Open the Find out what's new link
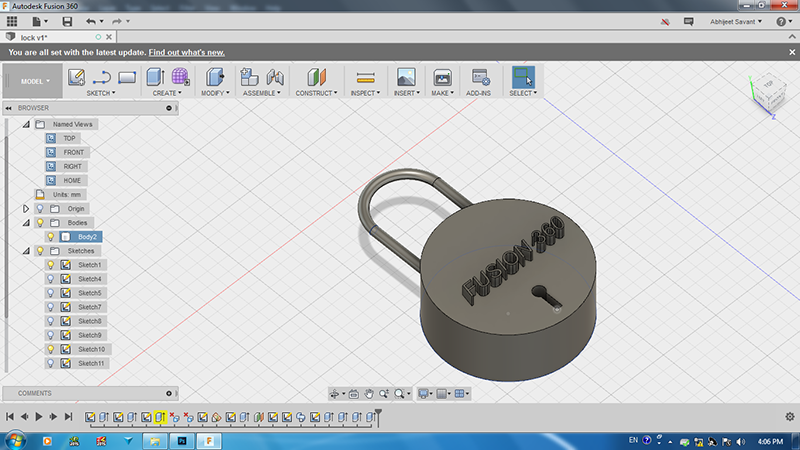Screen dimensions: 800x450 pos(187,52)
